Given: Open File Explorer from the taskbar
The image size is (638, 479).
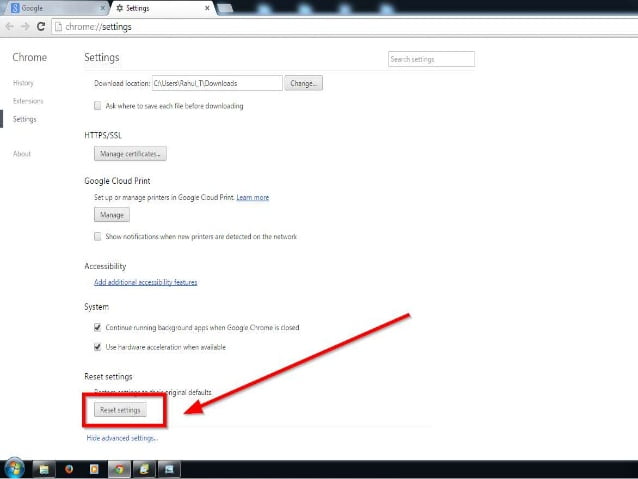Looking at the screenshot, I should pyautogui.click(x=44, y=470).
